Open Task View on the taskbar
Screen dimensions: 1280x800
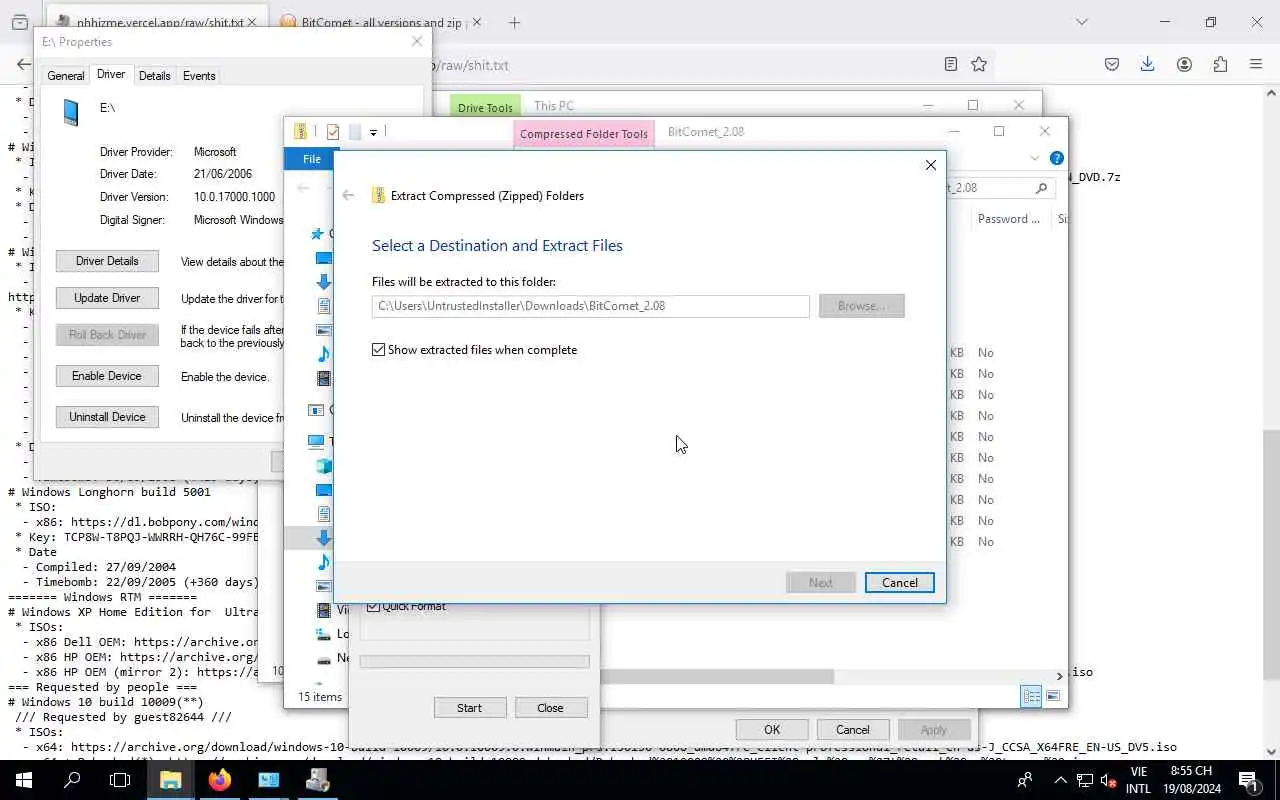point(120,780)
